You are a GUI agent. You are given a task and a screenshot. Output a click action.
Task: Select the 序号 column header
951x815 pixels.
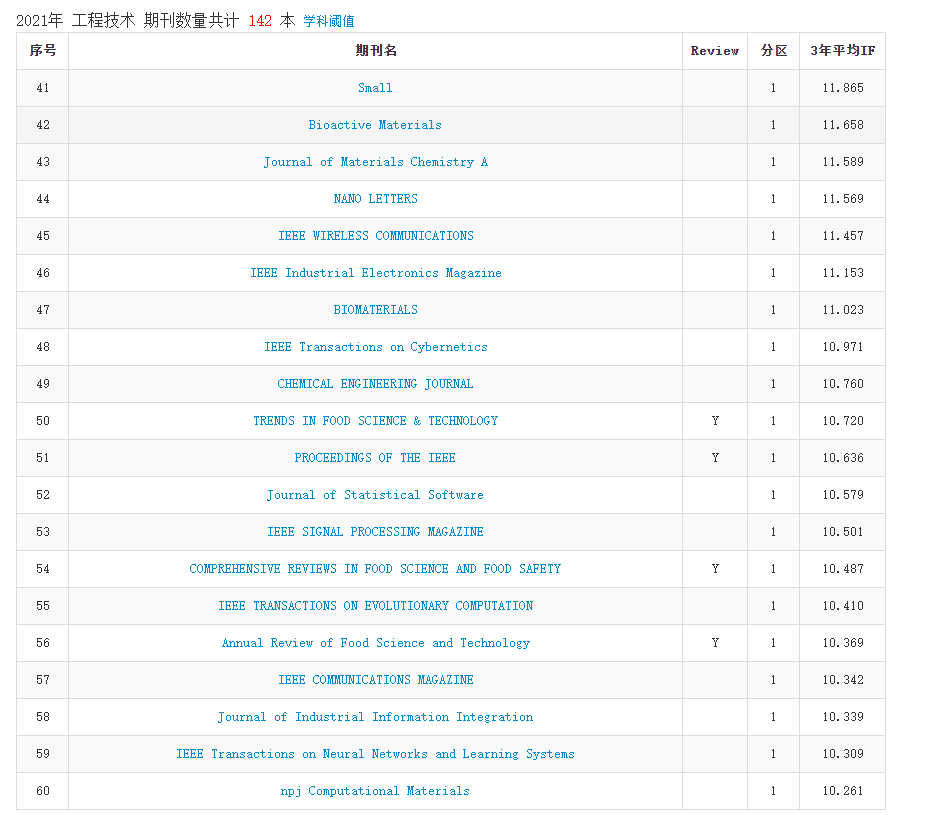[43, 51]
